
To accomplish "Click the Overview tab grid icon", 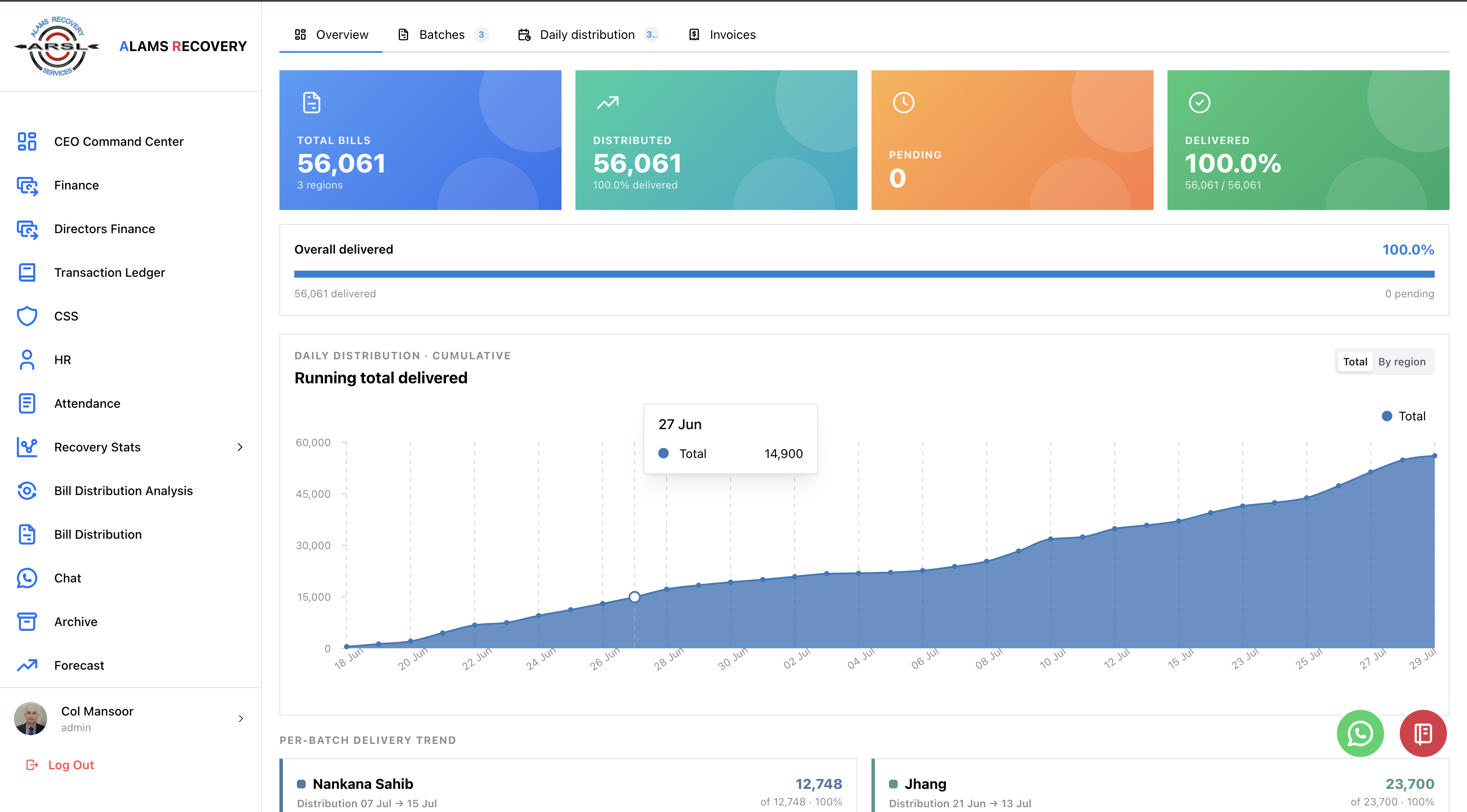I will [300, 35].
